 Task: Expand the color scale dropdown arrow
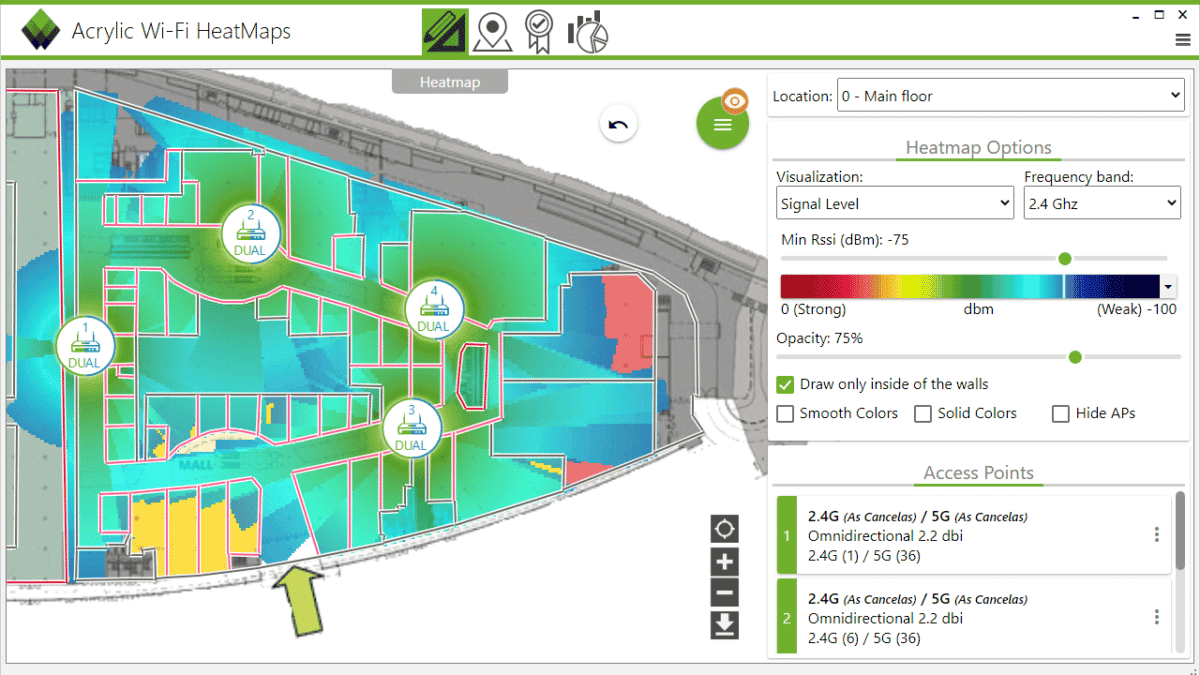pyautogui.click(x=1168, y=287)
